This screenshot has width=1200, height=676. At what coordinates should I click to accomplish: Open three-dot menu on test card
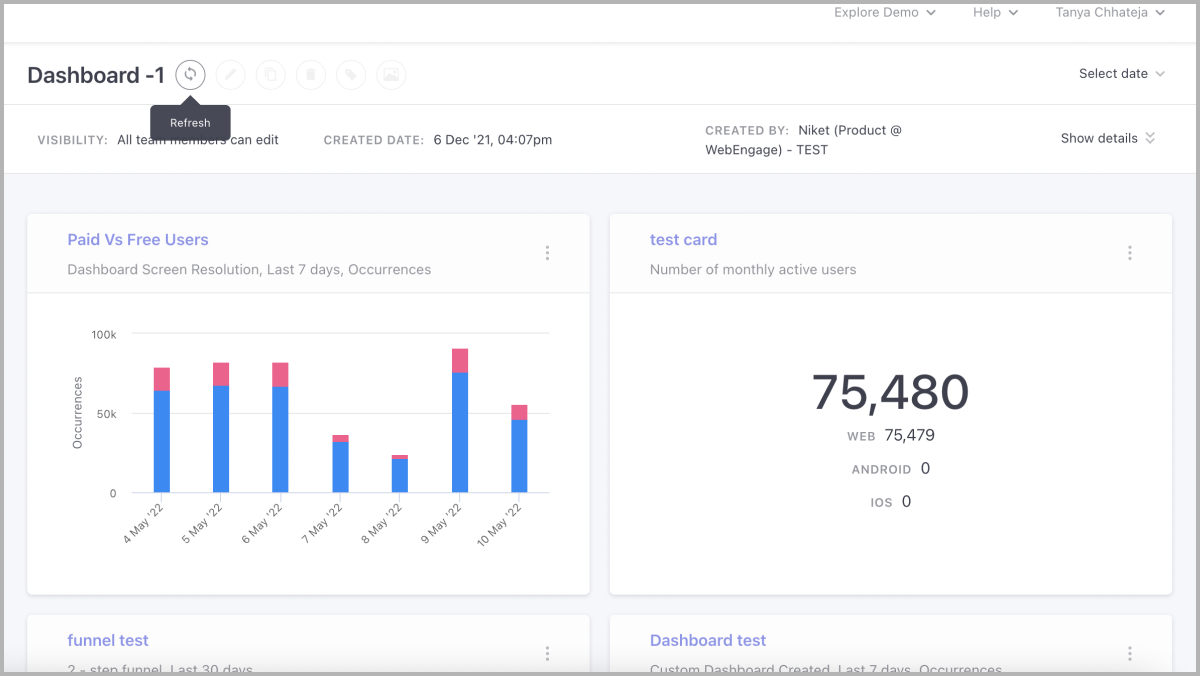coord(1130,253)
